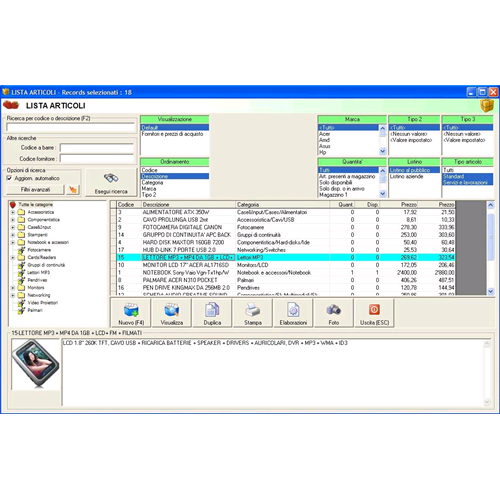The width and height of the screenshot is (500, 500).
Task: Click the Uscita (ESC) exit icon
Action: coord(374,313)
